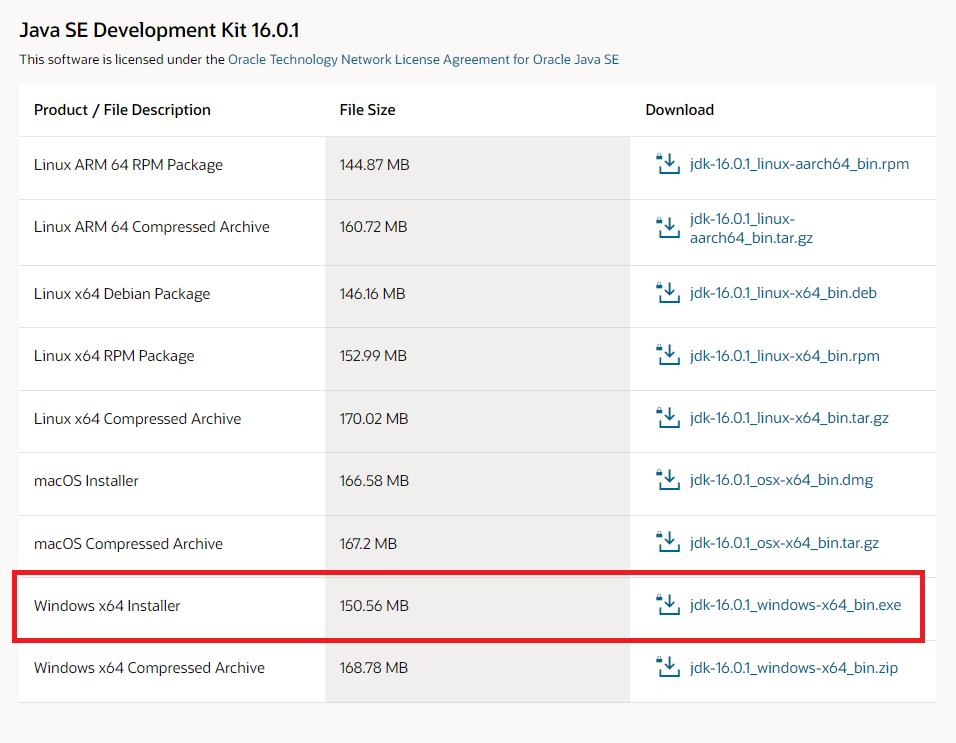956x743 pixels.
Task: Click download icon for windows-x64_bin.zip
Action: [668, 667]
